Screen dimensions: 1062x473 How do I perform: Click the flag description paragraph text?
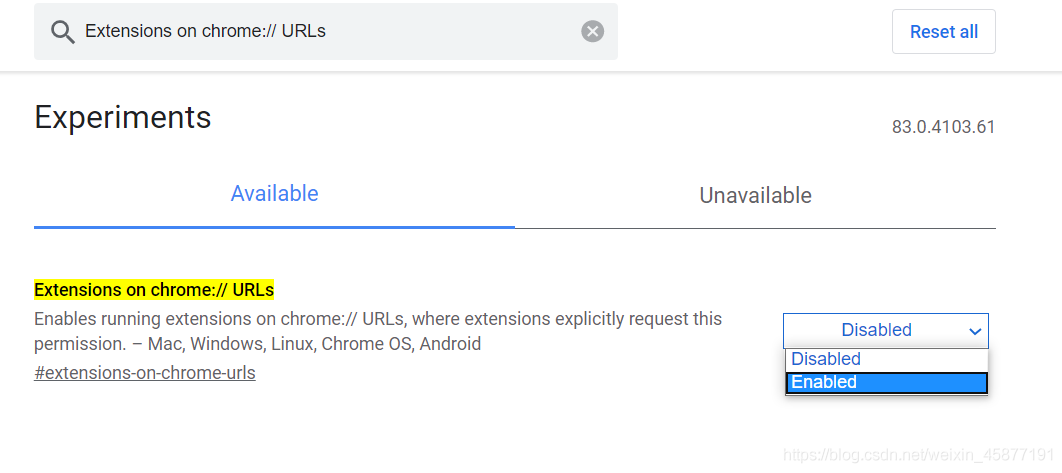coord(378,320)
